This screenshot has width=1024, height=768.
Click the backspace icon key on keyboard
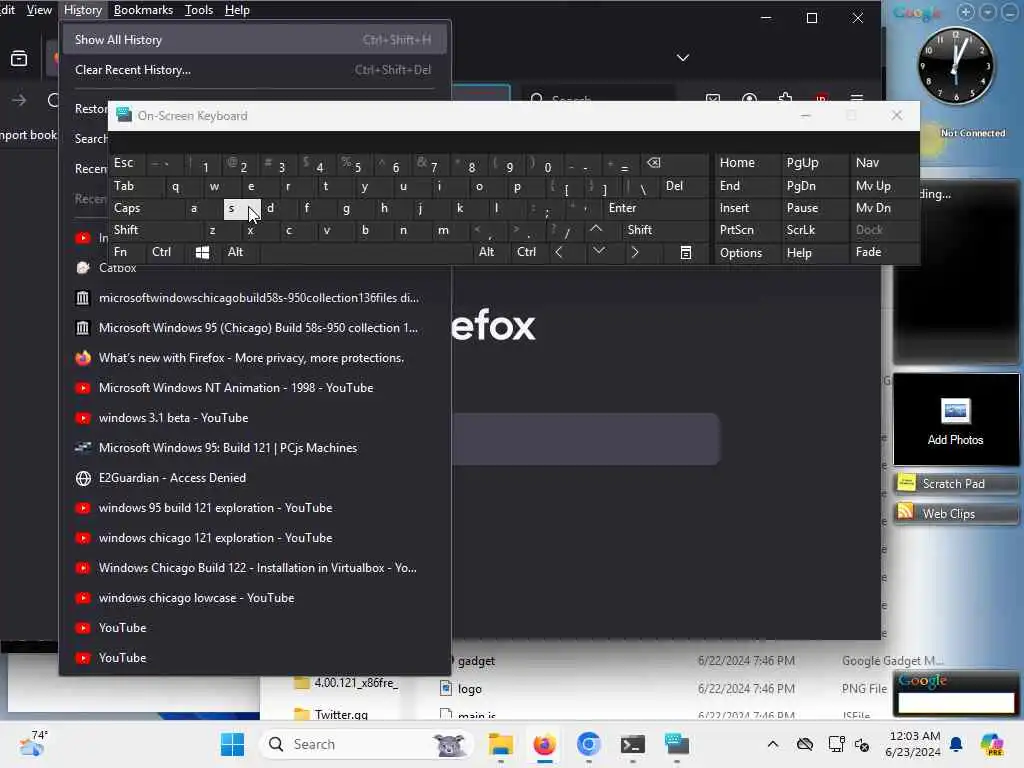[674, 163]
